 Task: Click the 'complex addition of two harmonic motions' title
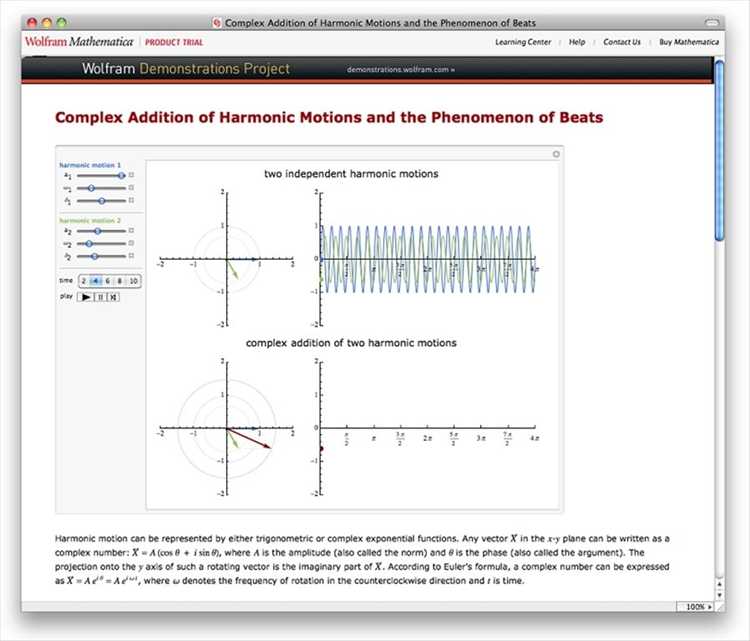coord(351,343)
